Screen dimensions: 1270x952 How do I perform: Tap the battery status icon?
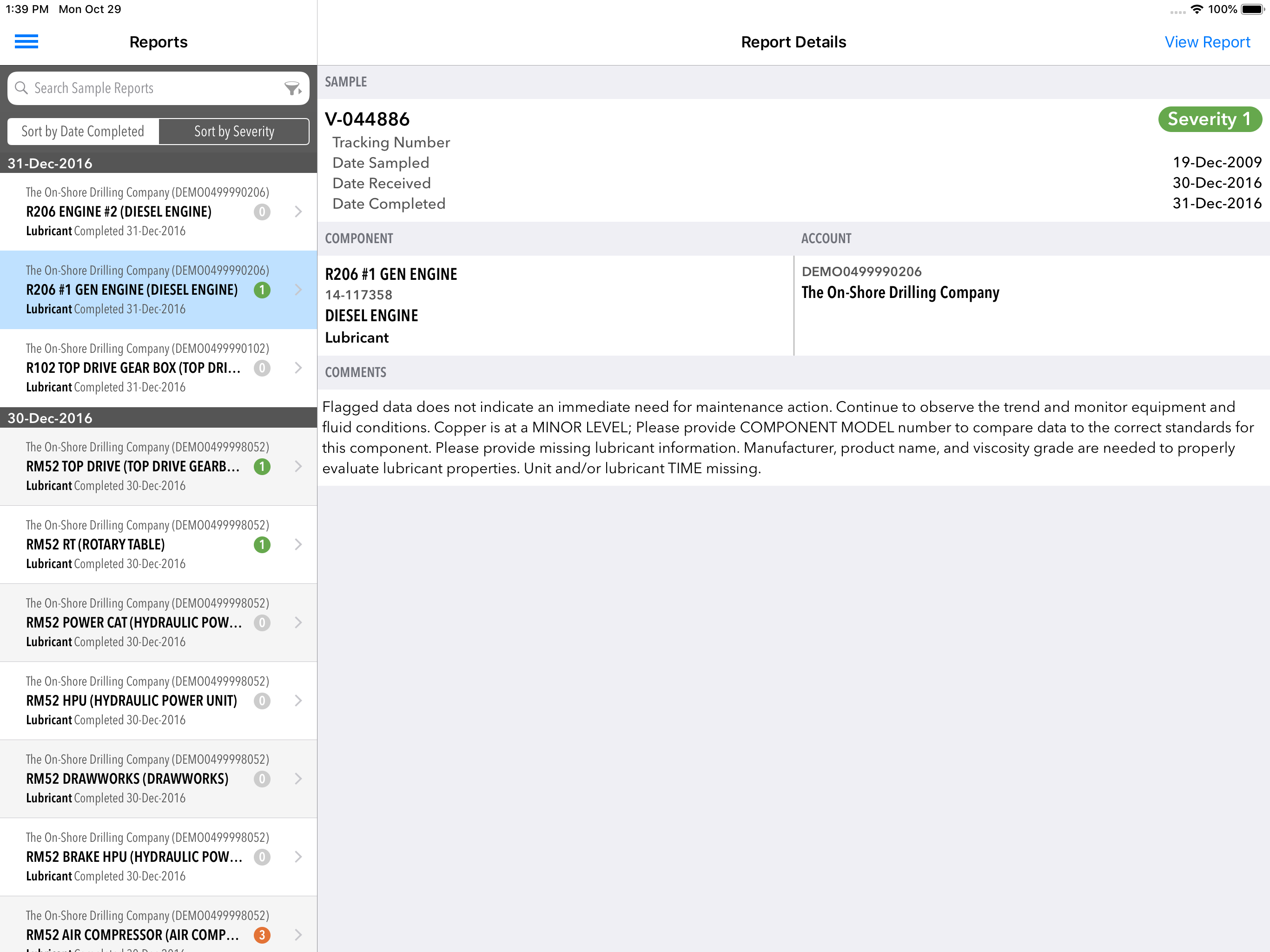click(x=1253, y=9)
